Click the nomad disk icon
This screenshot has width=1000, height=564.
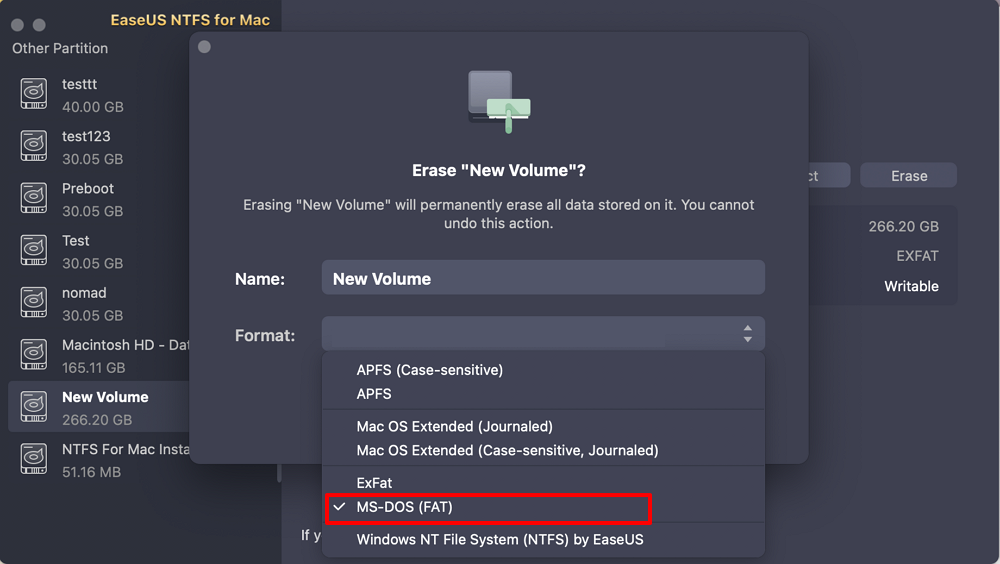coord(34,303)
